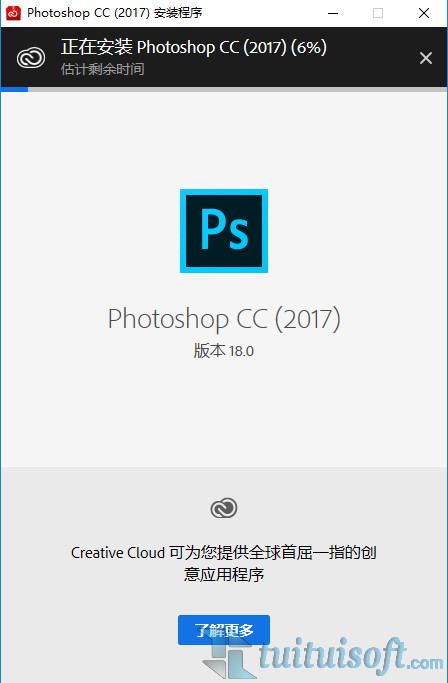Click the (6%) percentage in the header

pos(309,47)
